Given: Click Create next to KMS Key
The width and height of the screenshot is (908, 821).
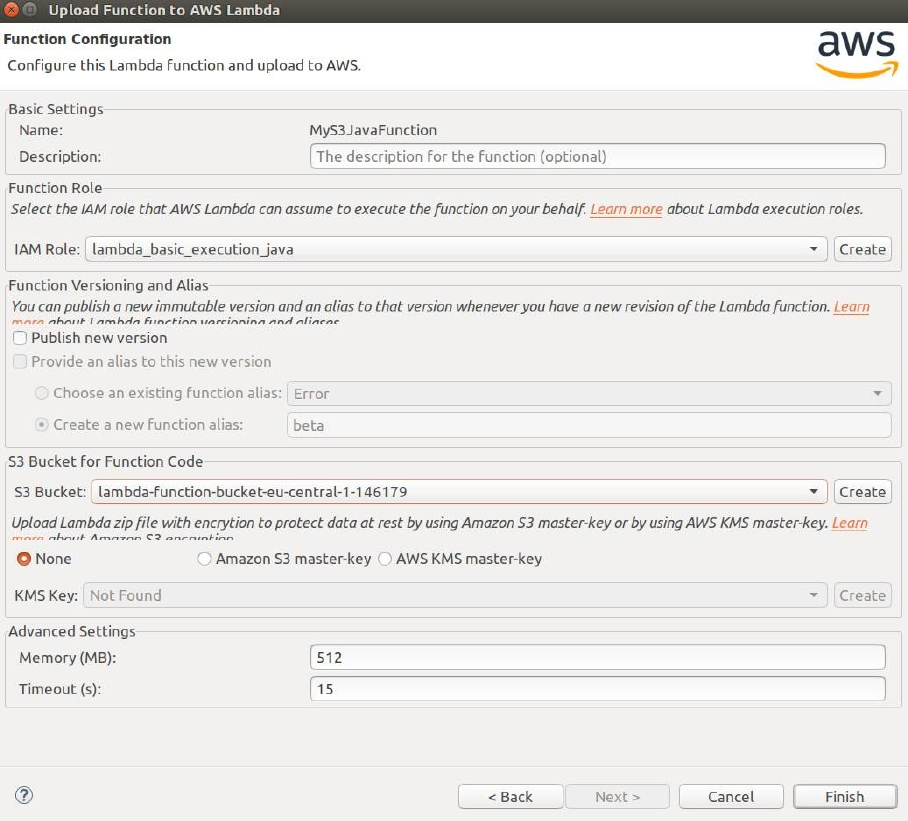Looking at the screenshot, I should (x=862, y=595).
